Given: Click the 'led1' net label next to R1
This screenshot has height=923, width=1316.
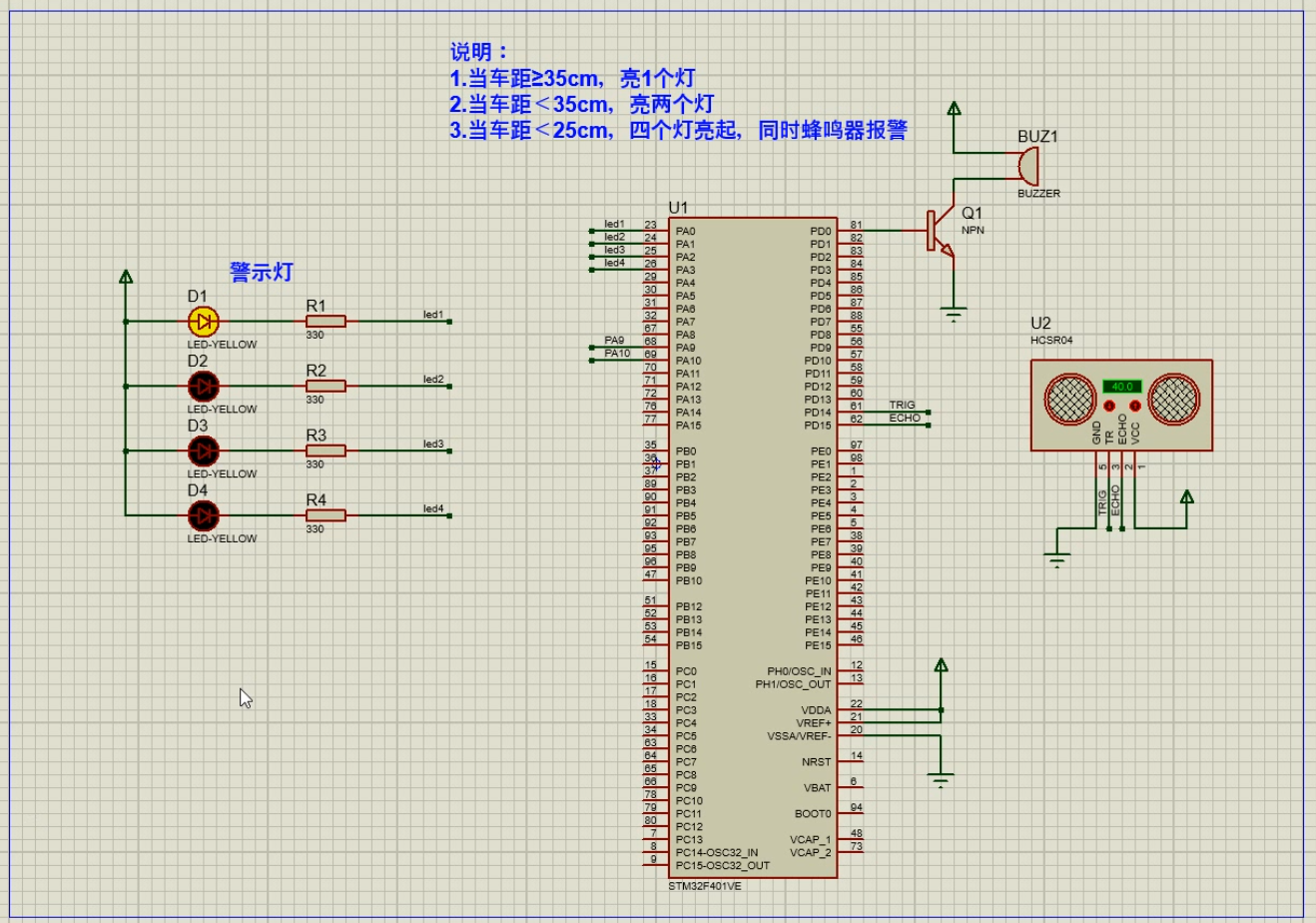Looking at the screenshot, I should pos(433,315).
